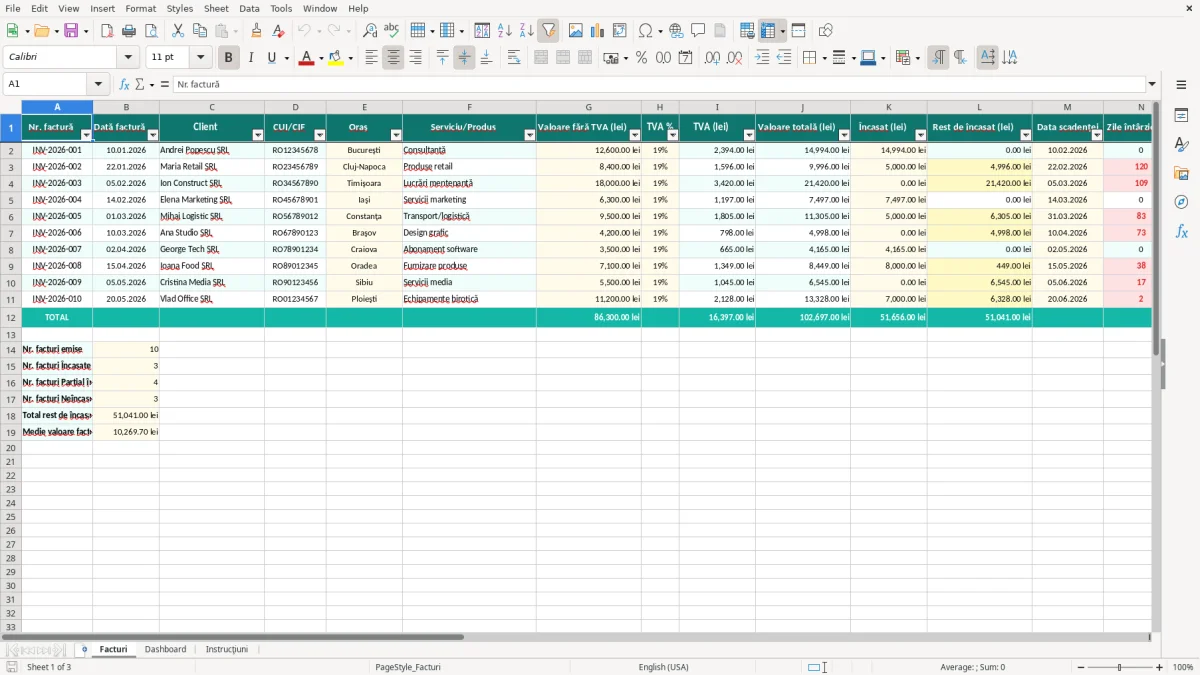Expand font color dropdown arrow
The width and height of the screenshot is (1200, 675).
320,58
